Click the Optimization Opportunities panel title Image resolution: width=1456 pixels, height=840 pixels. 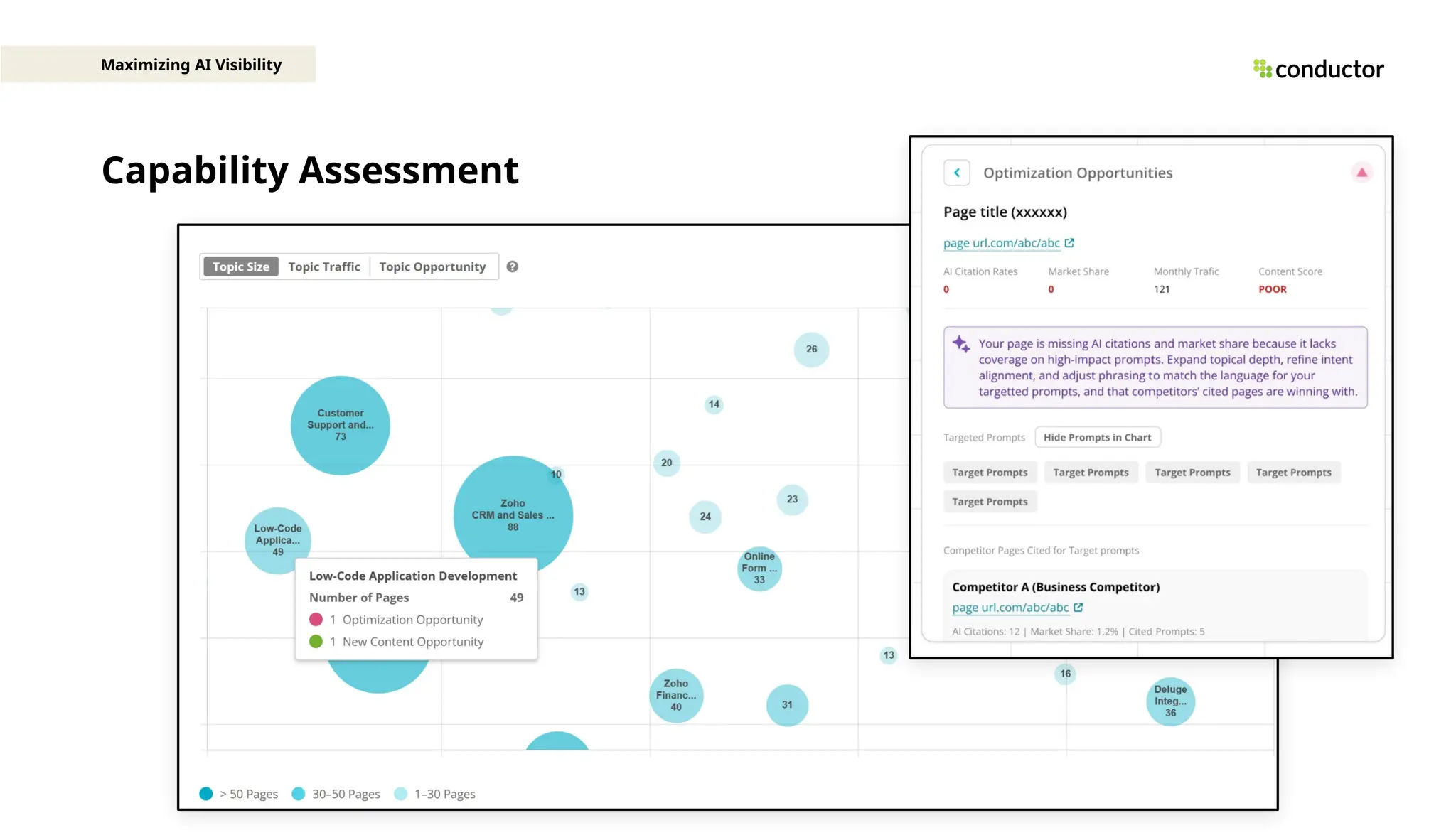[1078, 173]
